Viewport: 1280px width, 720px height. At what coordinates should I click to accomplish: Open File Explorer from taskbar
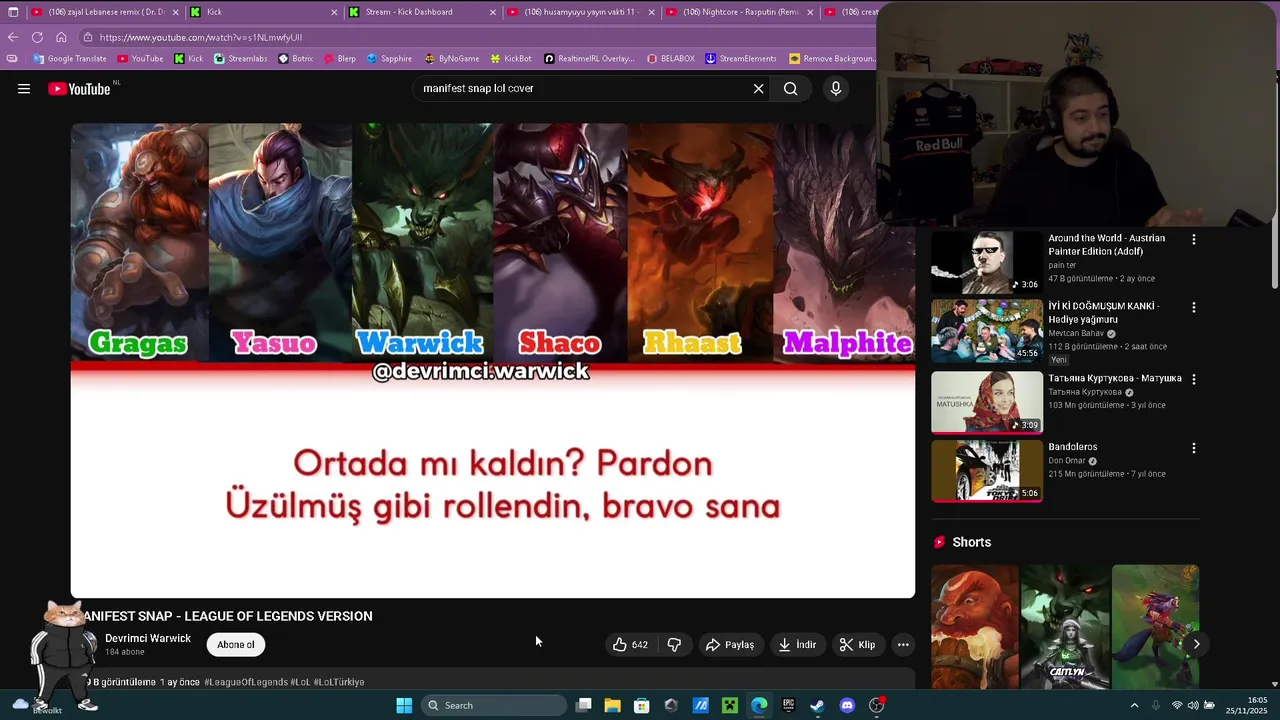click(x=613, y=705)
